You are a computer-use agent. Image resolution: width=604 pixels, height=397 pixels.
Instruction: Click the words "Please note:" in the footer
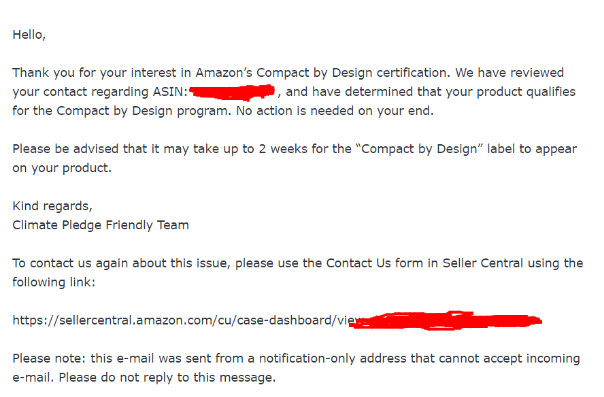[x=49, y=358]
